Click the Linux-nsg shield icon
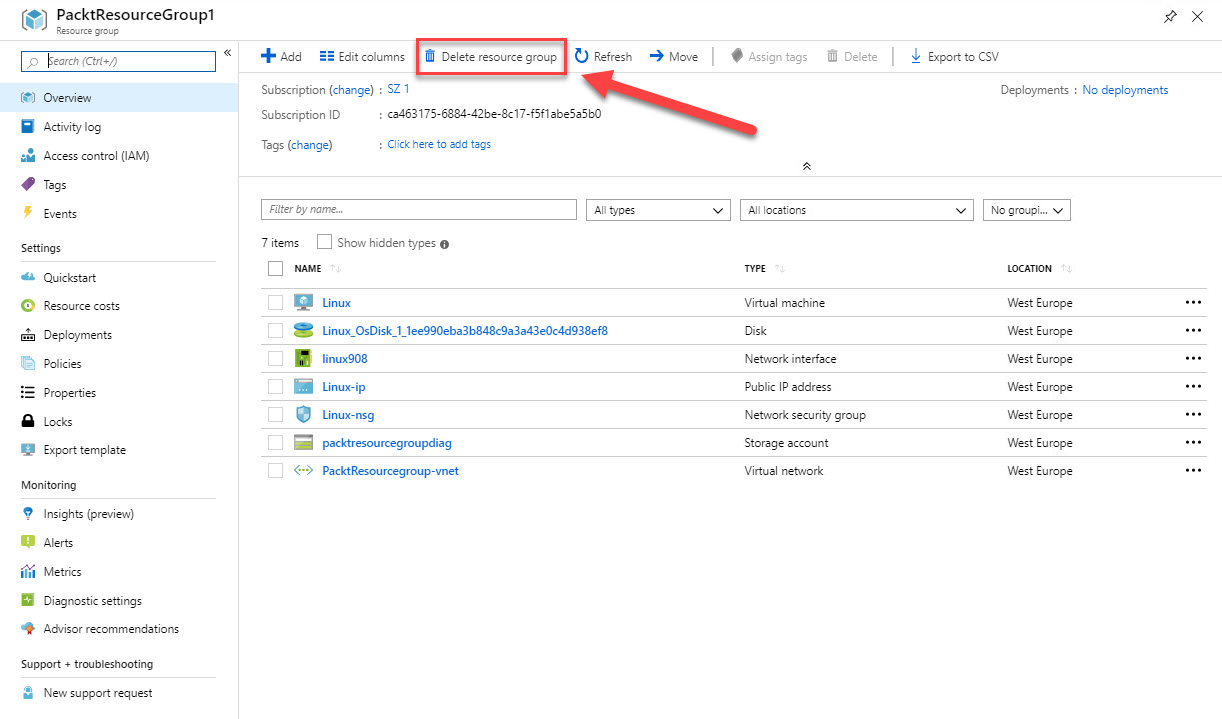1222x719 pixels. tap(303, 414)
